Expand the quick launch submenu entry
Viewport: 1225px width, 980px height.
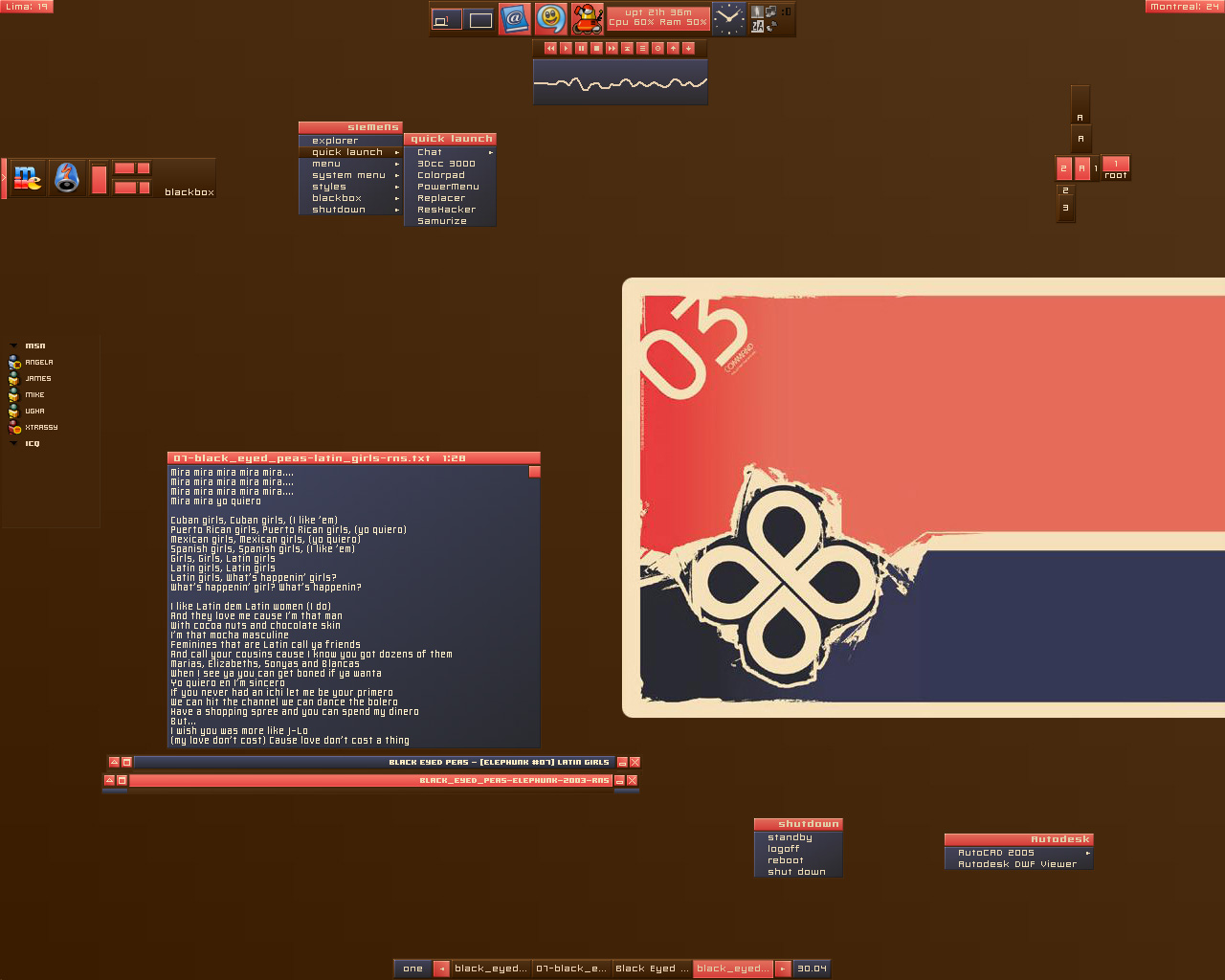tap(350, 152)
